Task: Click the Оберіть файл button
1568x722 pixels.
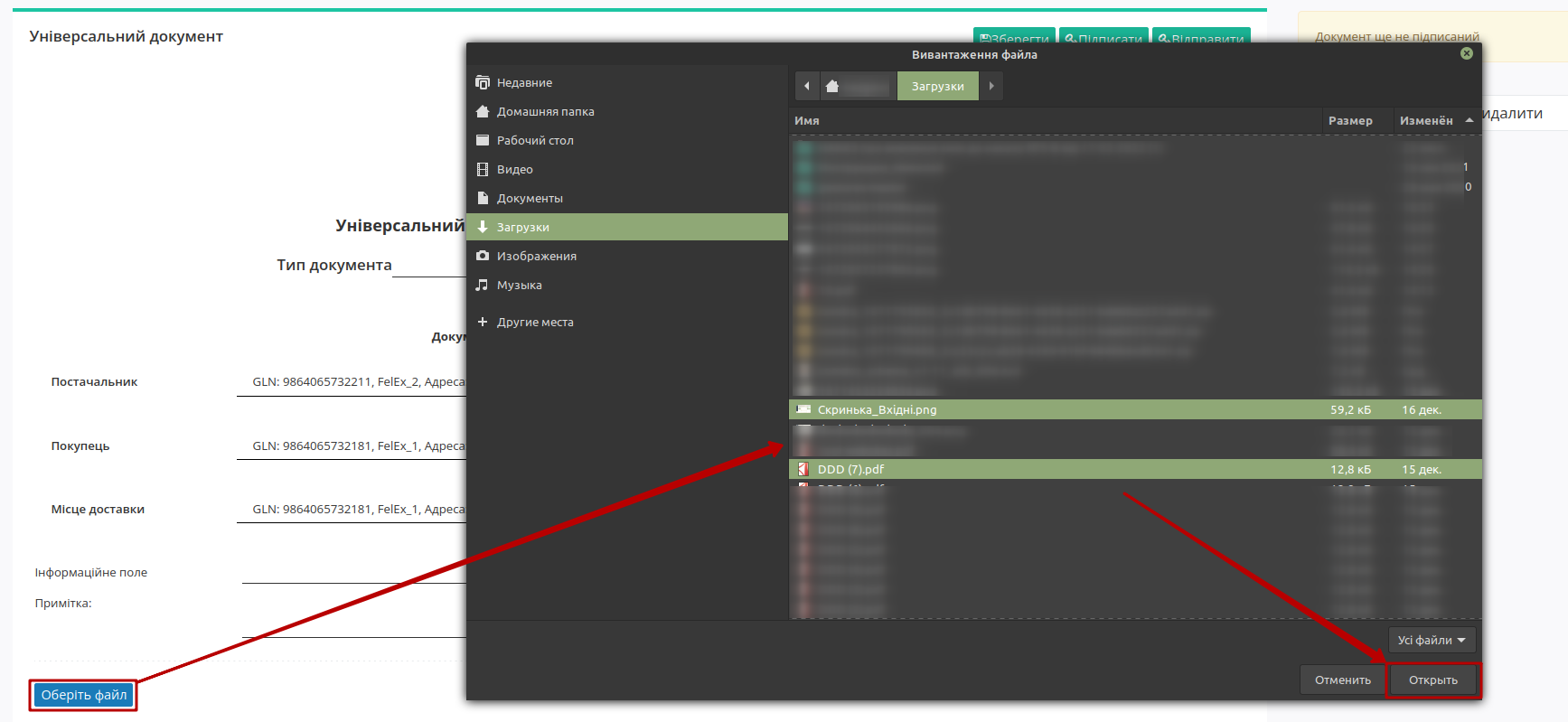Action: [84, 695]
